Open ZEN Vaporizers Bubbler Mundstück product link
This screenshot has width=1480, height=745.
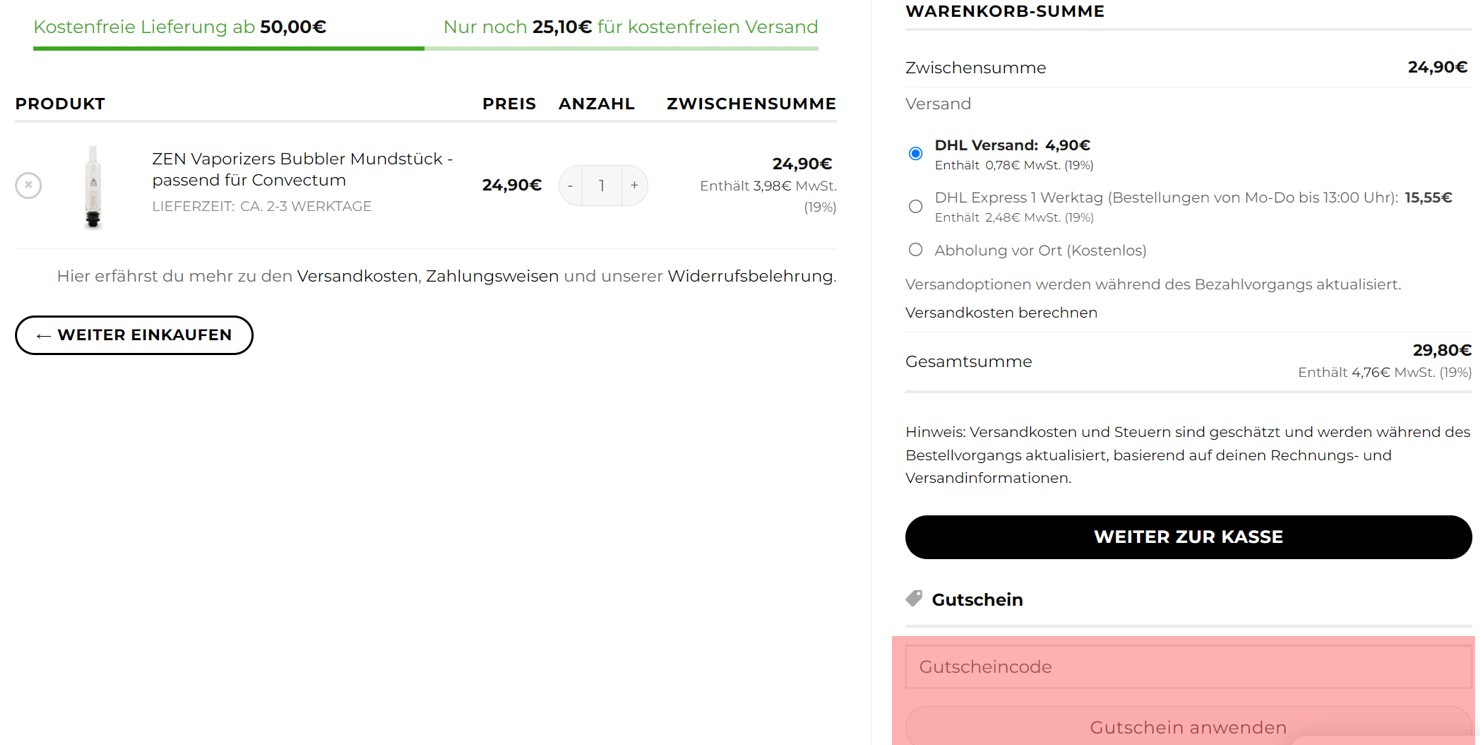302,169
